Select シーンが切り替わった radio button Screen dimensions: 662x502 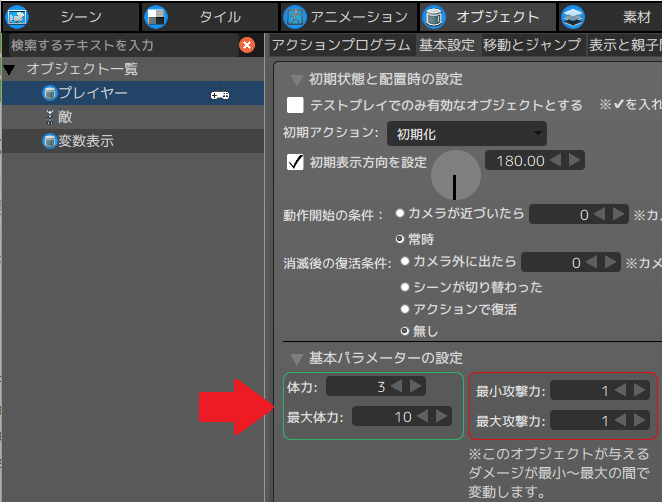coord(405,287)
